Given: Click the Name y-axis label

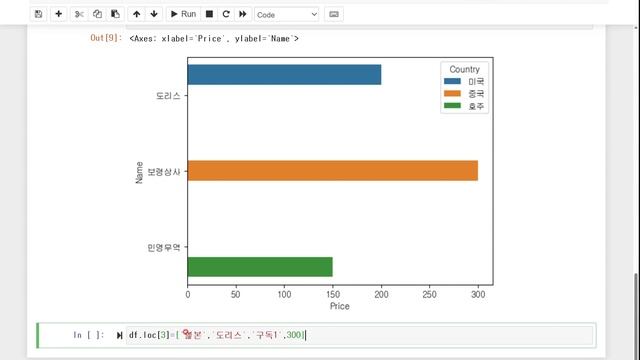Looking at the screenshot, I should [139, 173].
